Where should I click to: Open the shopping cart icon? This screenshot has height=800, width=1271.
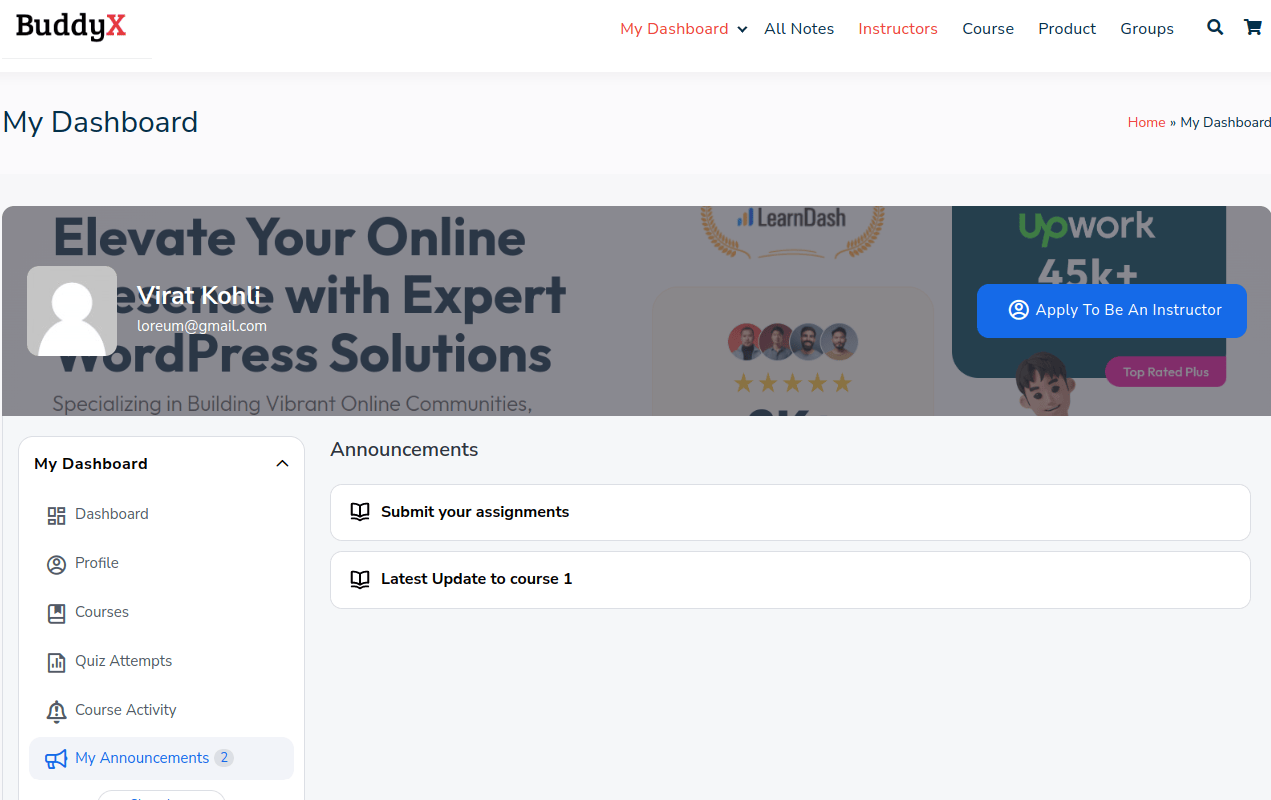coord(1252,28)
